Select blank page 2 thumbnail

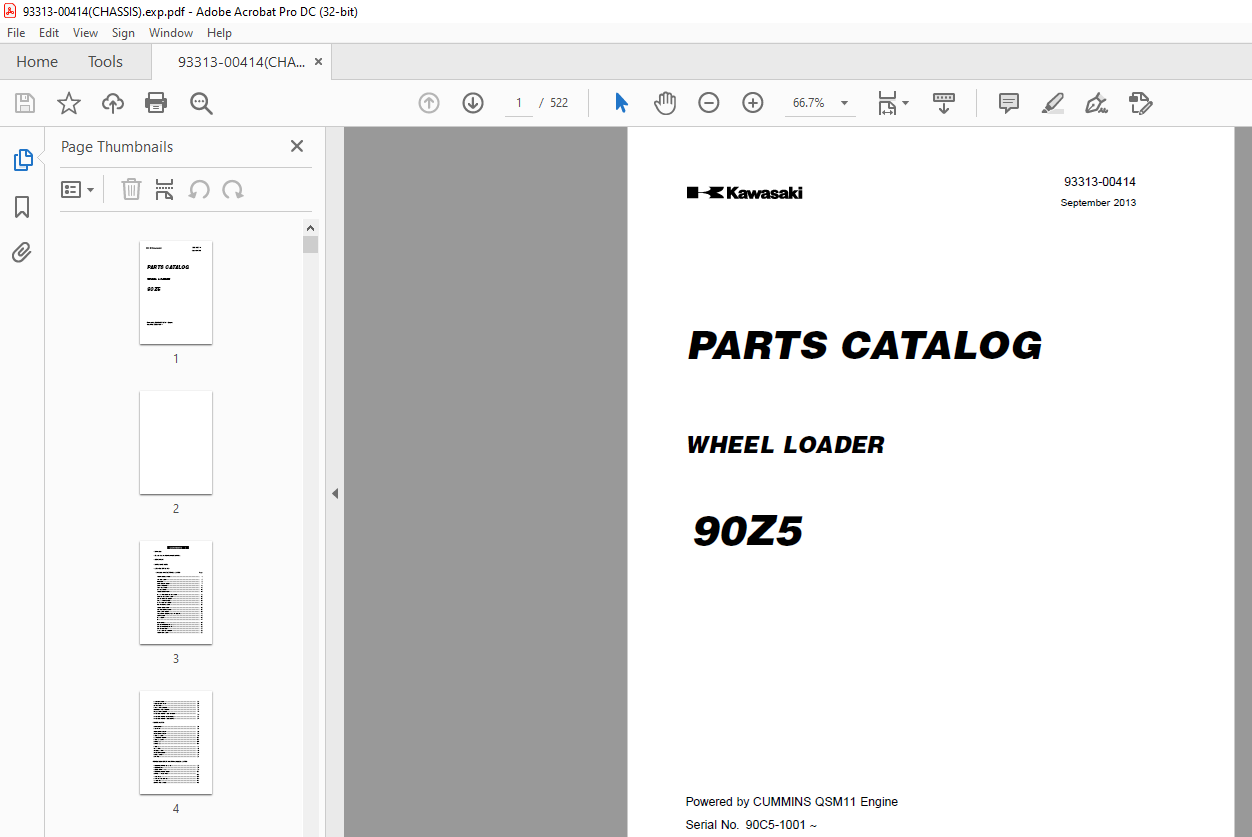176,443
